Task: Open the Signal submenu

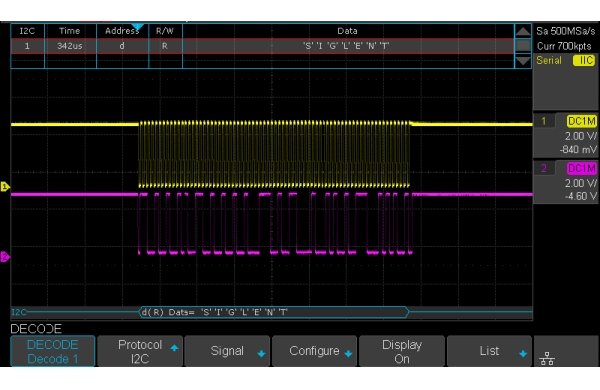Action: coord(227,351)
